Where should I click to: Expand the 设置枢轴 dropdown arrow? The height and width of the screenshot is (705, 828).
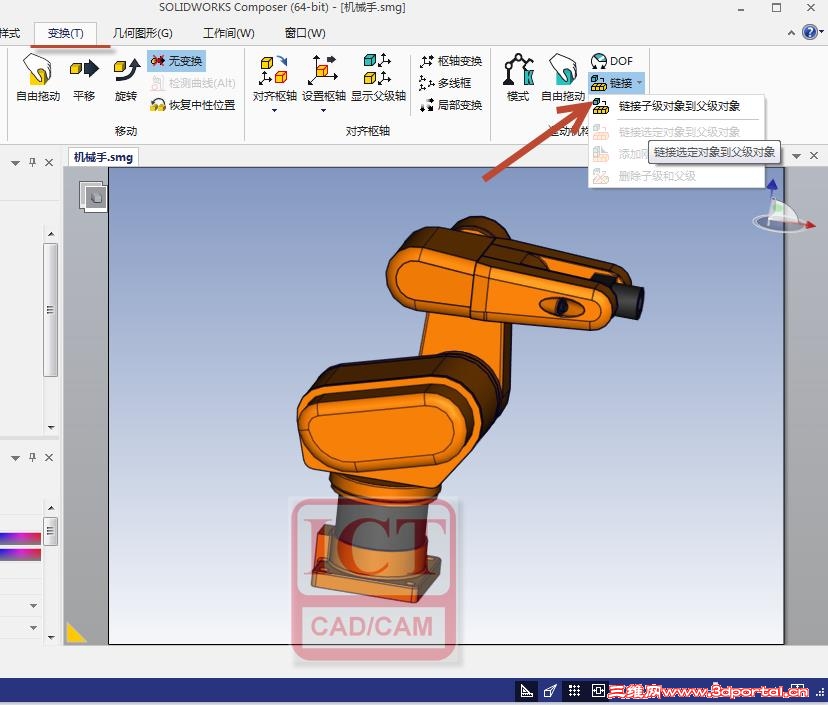(323, 110)
